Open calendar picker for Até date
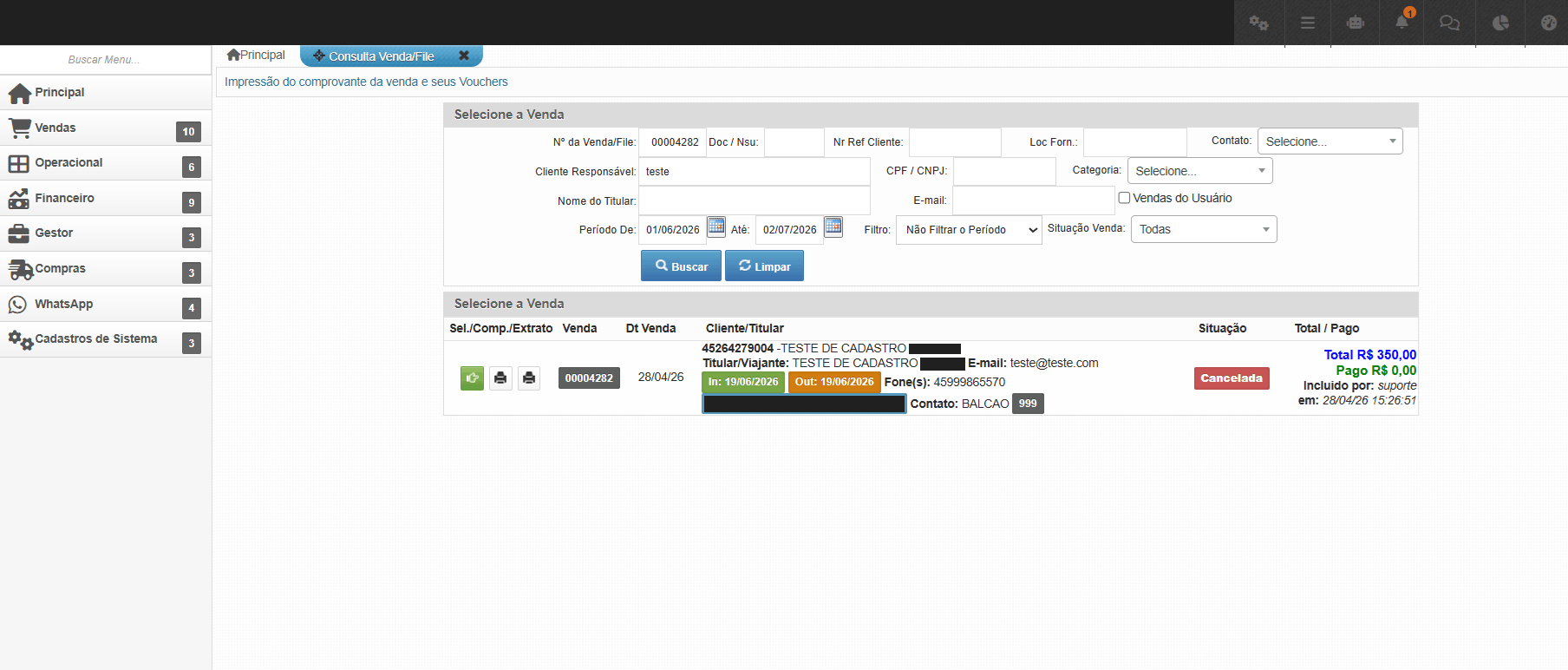This screenshot has width=1568, height=670. [833, 227]
